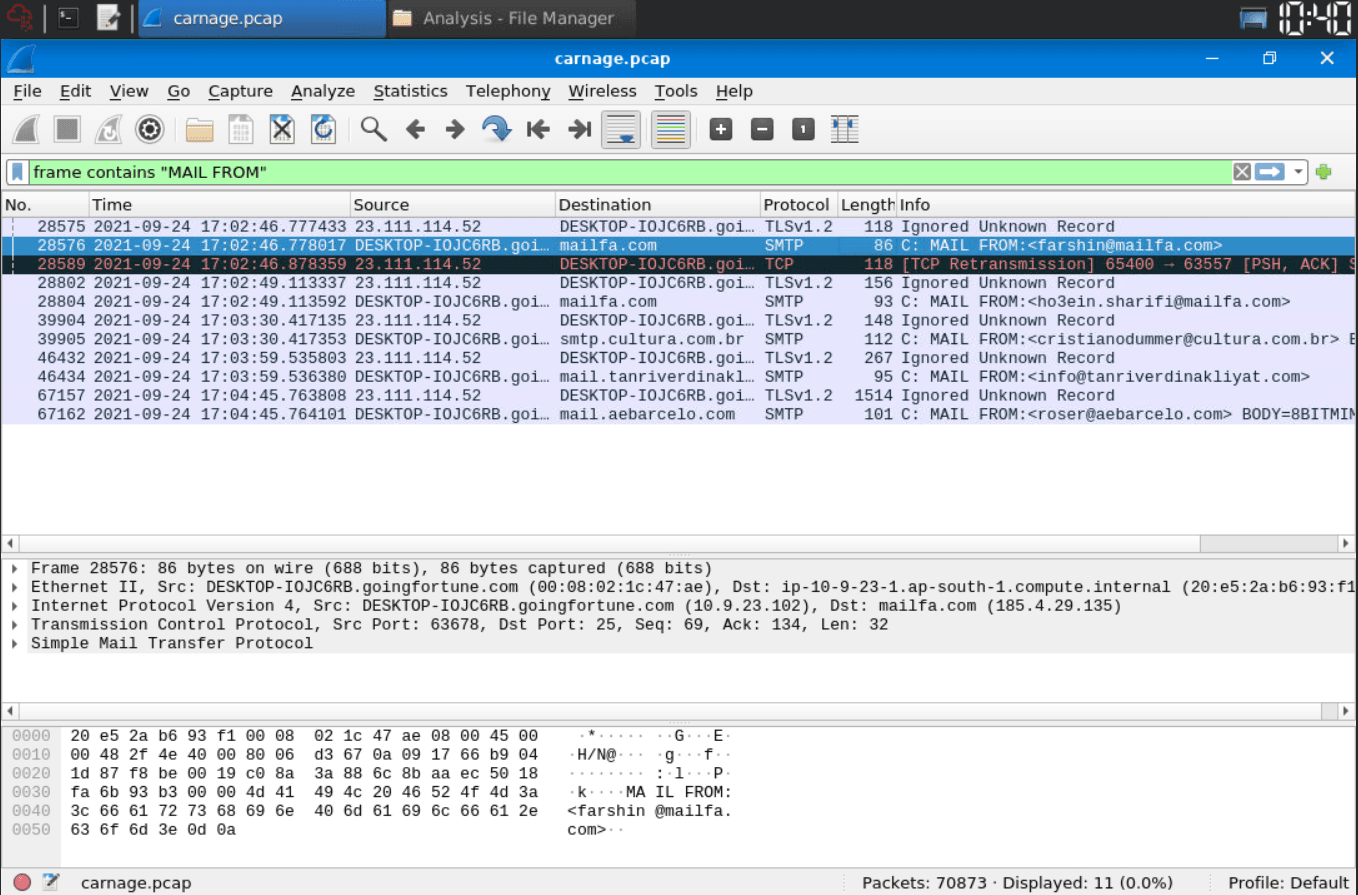
Task: Go forward to next packet arrow
Action: tap(456, 129)
